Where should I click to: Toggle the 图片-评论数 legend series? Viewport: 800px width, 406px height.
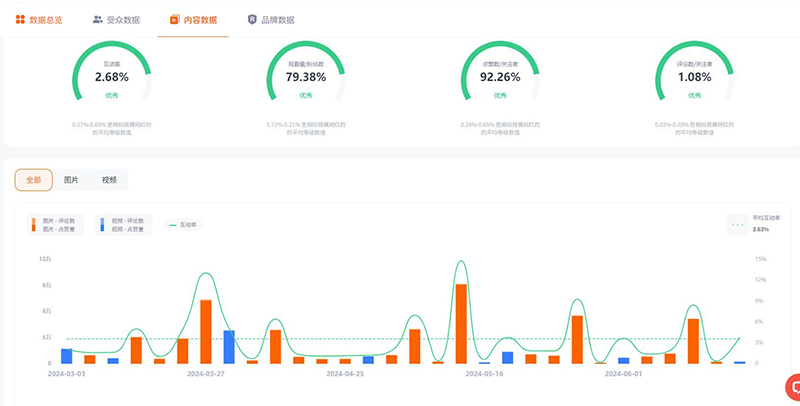tap(58, 220)
